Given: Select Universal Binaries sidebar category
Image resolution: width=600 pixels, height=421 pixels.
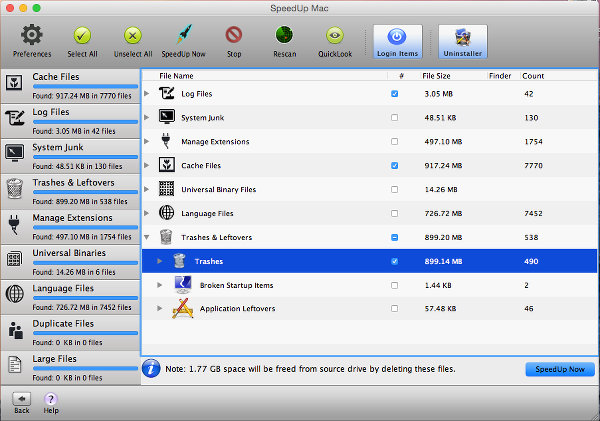Looking at the screenshot, I should [70, 262].
